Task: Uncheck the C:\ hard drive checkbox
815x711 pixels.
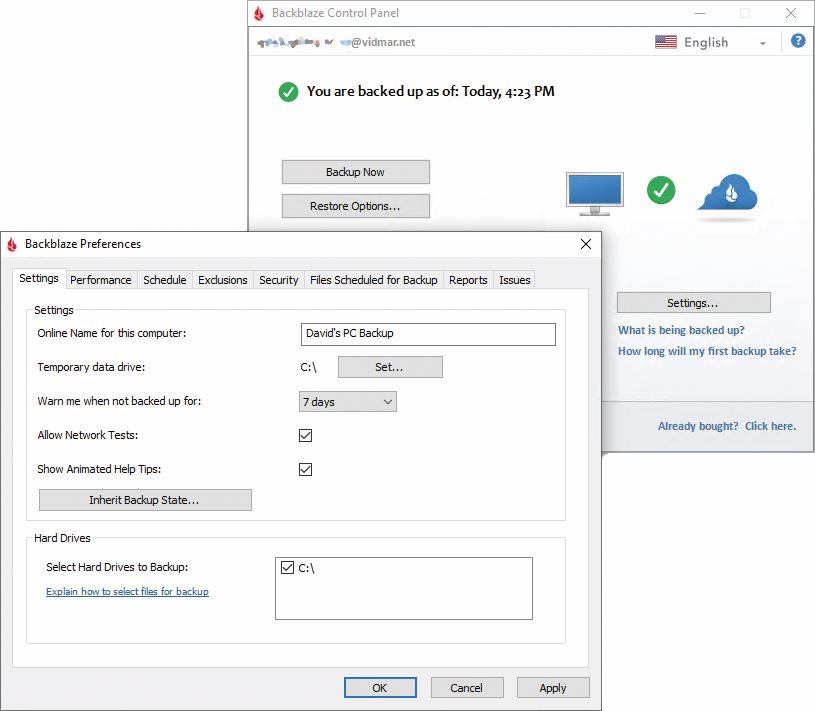Action: pyautogui.click(x=287, y=568)
